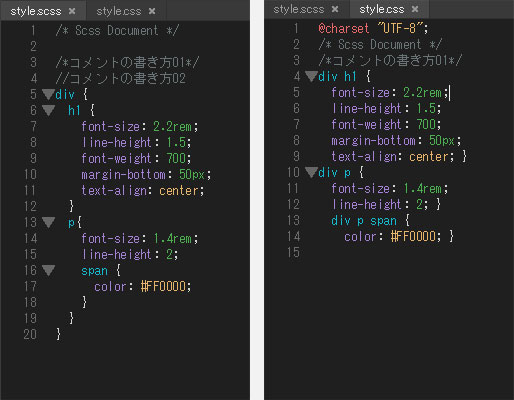The width and height of the screenshot is (514, 400).
Task: Click the 'font-weight' property in style.css
Action: tap(366, 125)
